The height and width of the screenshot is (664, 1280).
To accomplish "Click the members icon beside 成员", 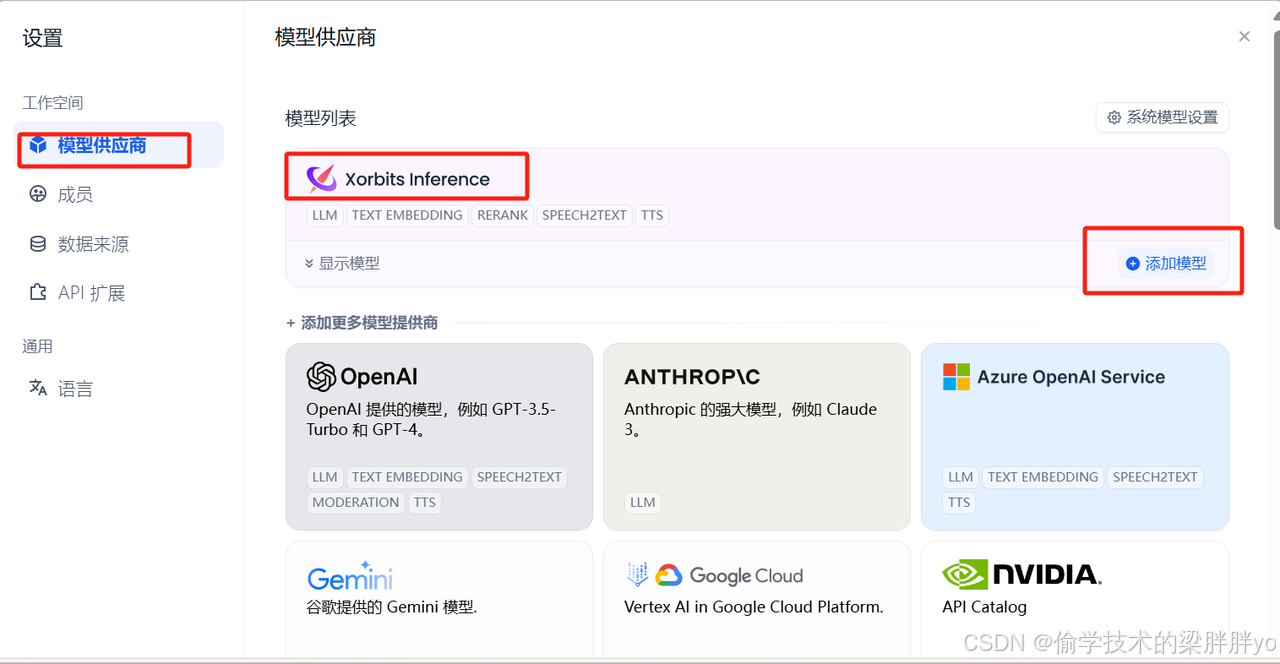I will [38, 194].
